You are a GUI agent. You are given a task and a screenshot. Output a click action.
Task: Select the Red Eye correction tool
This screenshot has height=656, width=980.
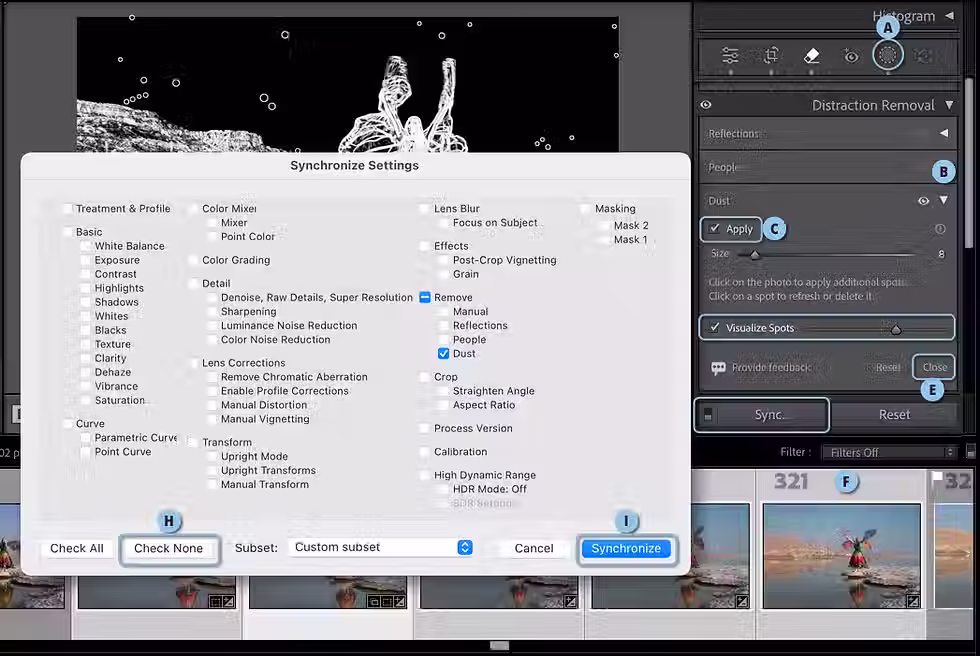[x=851, y=56]
